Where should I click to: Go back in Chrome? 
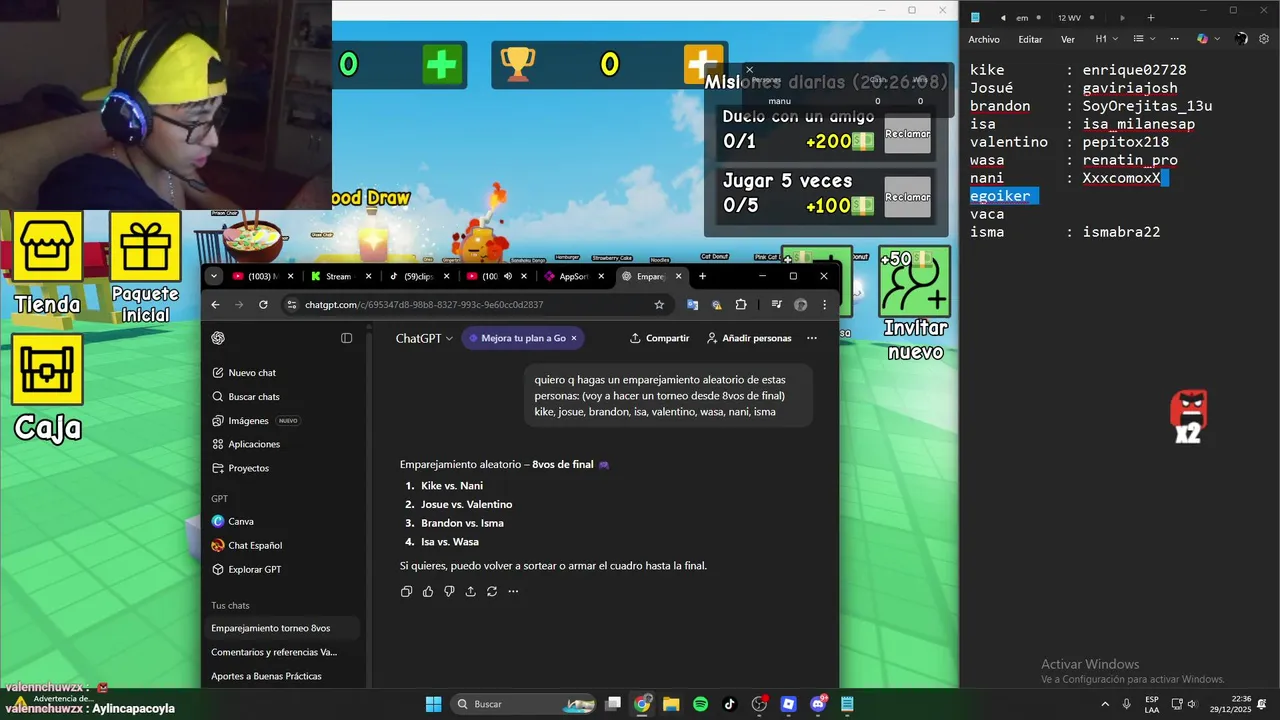(215, 305)
